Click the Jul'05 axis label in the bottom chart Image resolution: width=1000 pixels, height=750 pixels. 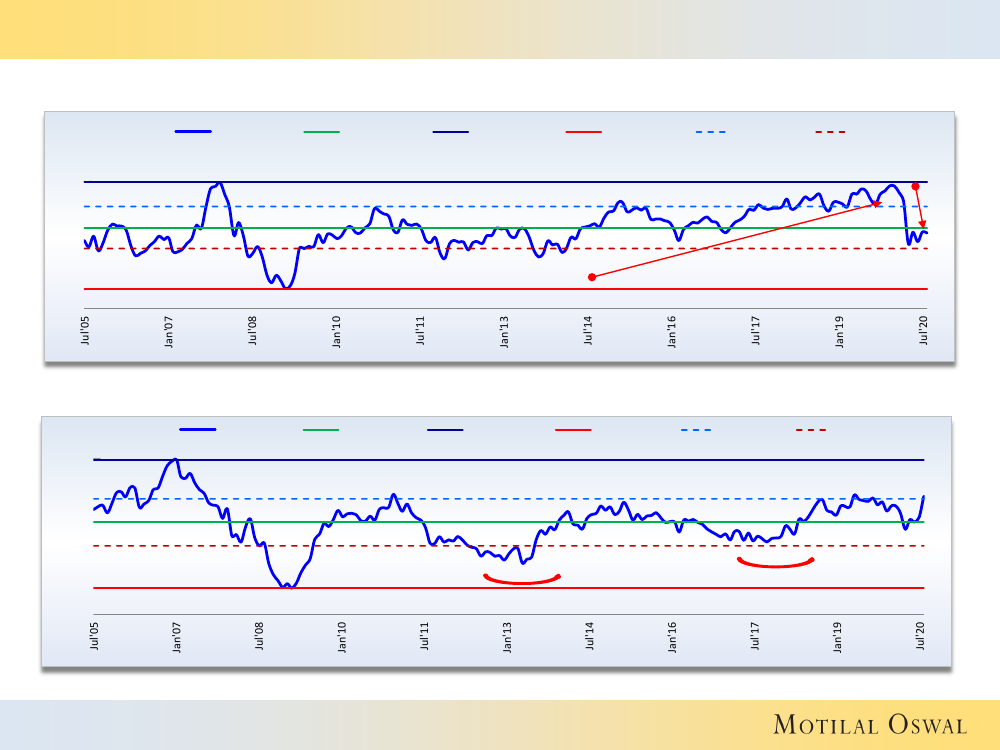(95, 637)
